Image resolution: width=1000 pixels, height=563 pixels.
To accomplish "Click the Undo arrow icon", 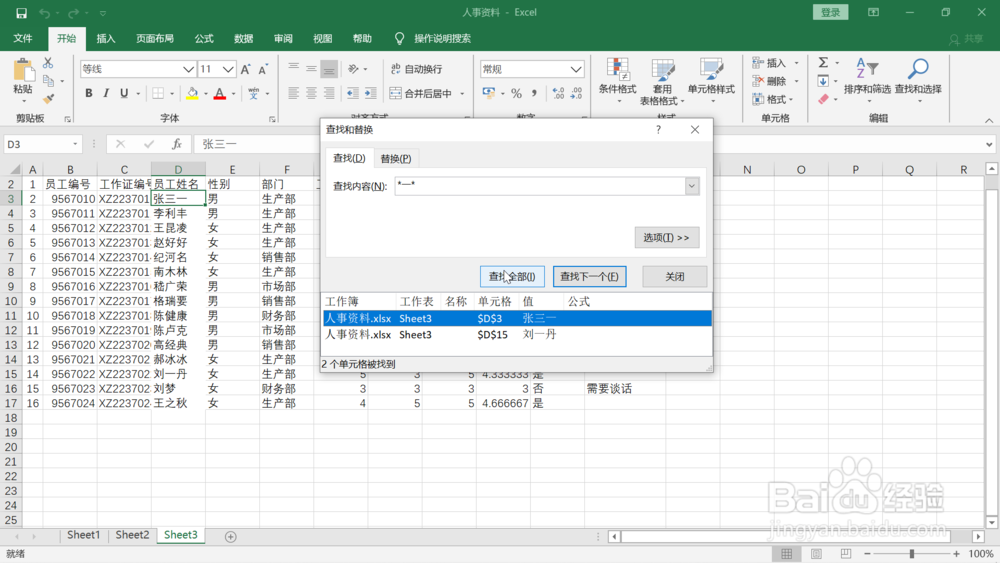I will click(x=44, y=13).
